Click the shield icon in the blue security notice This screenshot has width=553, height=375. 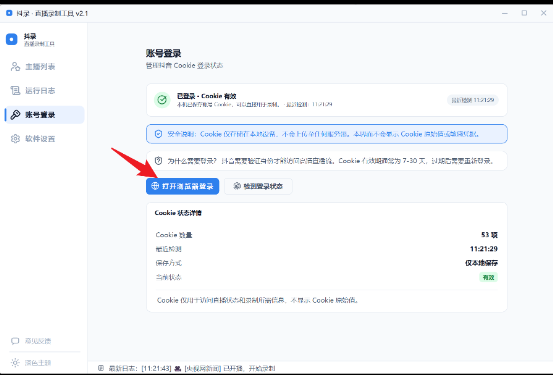pyautogui.click(x=158, y=134)
